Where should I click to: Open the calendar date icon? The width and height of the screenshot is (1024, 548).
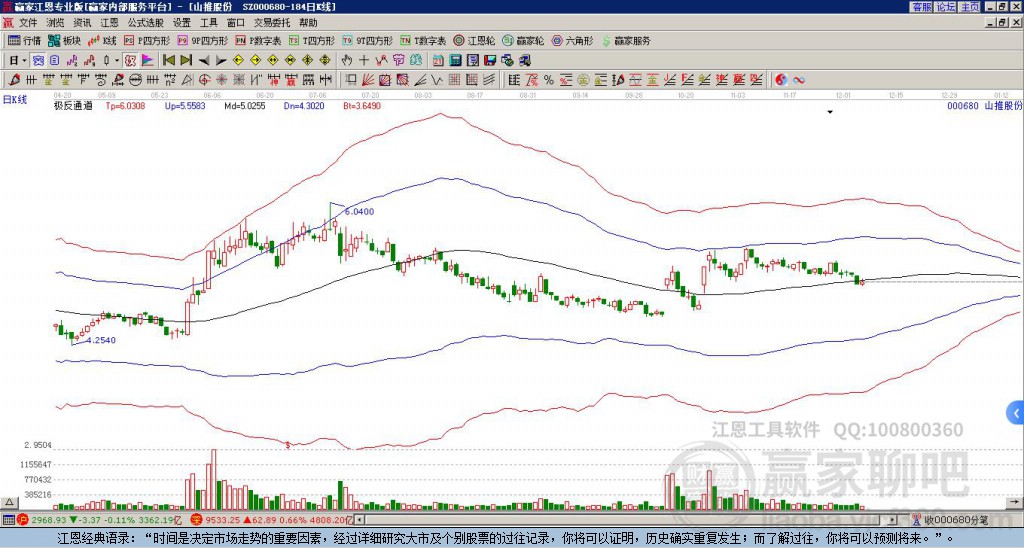[x=438, y=61]
